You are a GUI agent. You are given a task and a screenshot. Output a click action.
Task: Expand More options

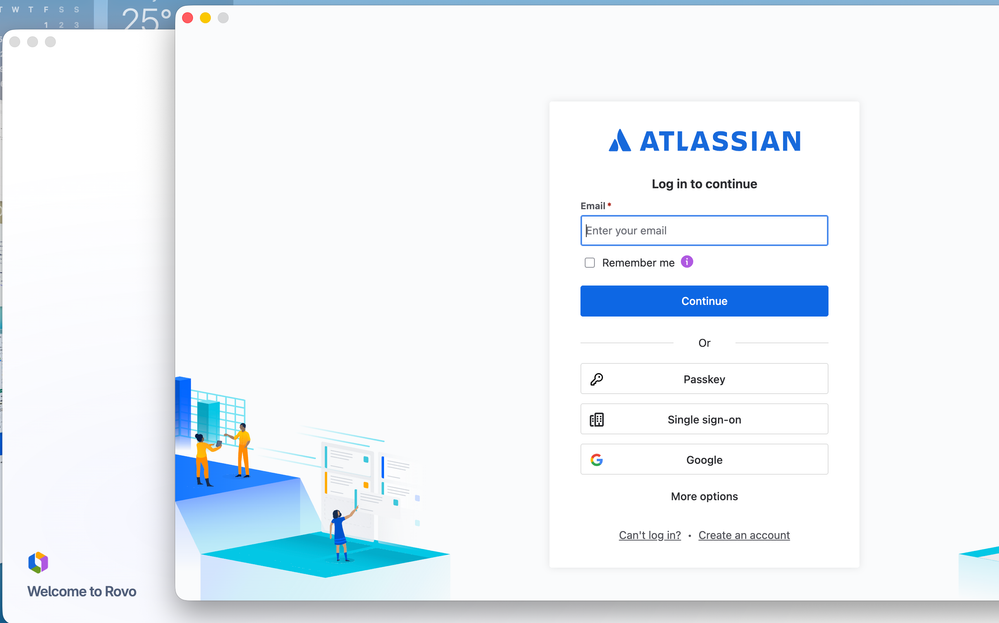[x=704, y=496]
